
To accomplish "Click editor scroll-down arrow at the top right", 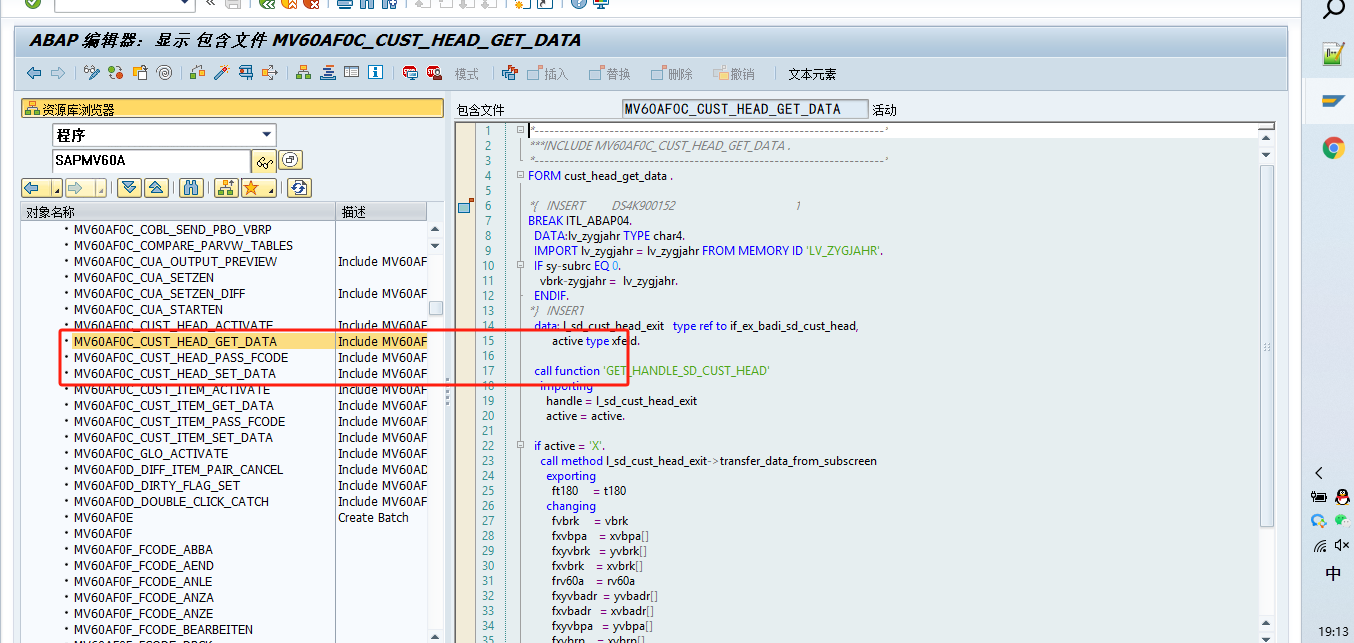I will coord(1266,155).
